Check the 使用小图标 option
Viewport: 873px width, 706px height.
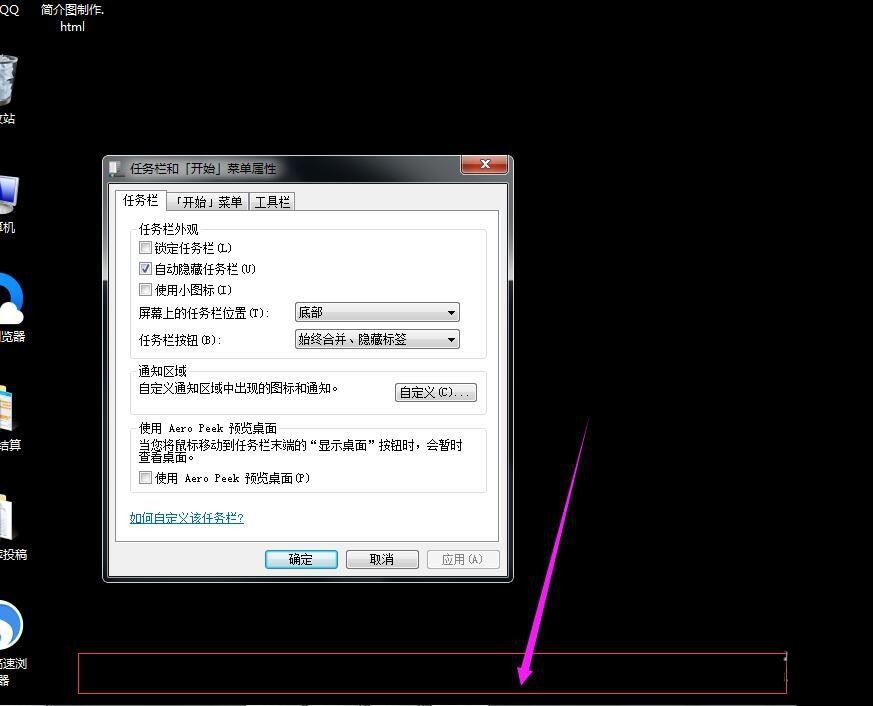pyautogui.click(x=145, y=289)
